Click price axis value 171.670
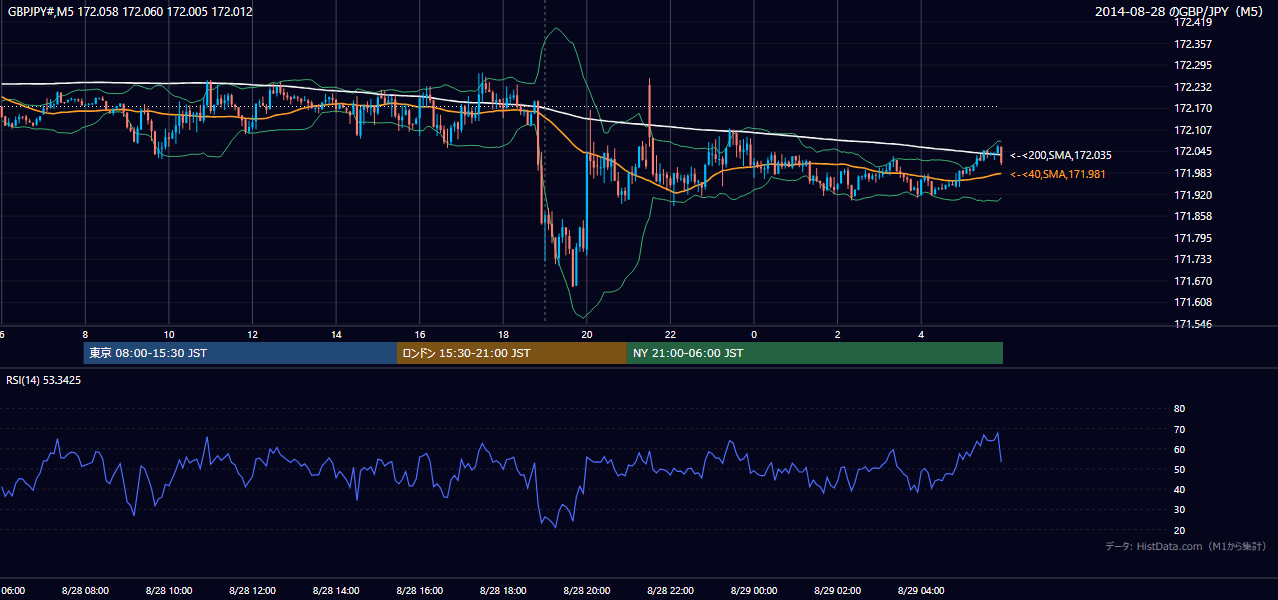The width and height of the screenshot is (1278, 600). pyautogui.click(x=1193, y=281)
